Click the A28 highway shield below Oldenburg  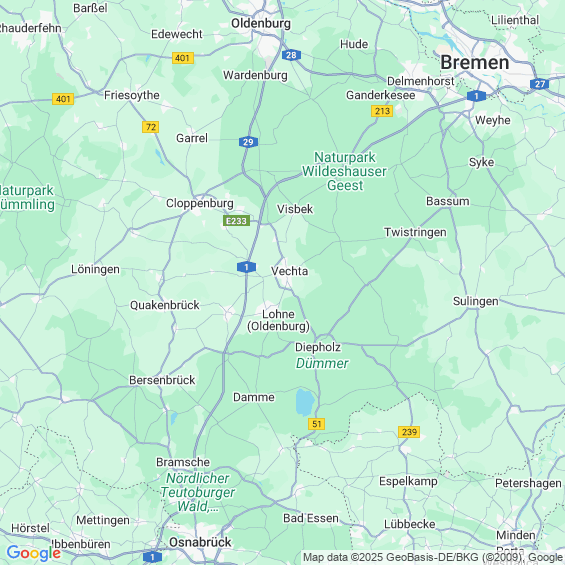(x=291, y=55)
